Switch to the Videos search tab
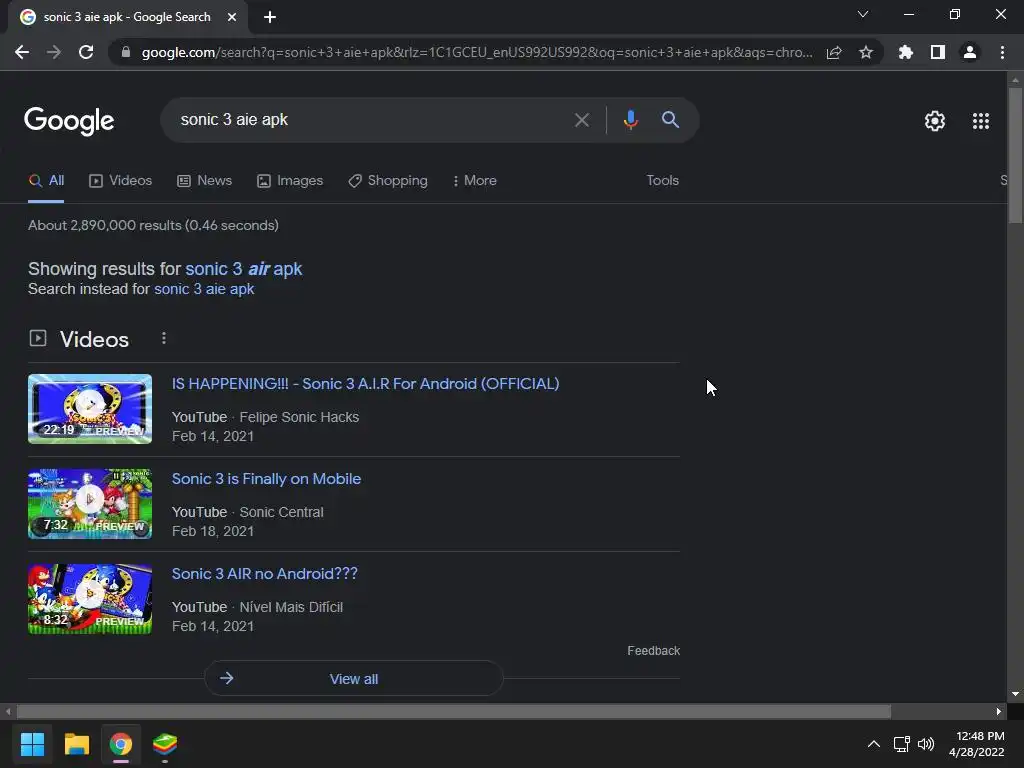Screen dimensions: 1024x768 (x=120, y=181)
